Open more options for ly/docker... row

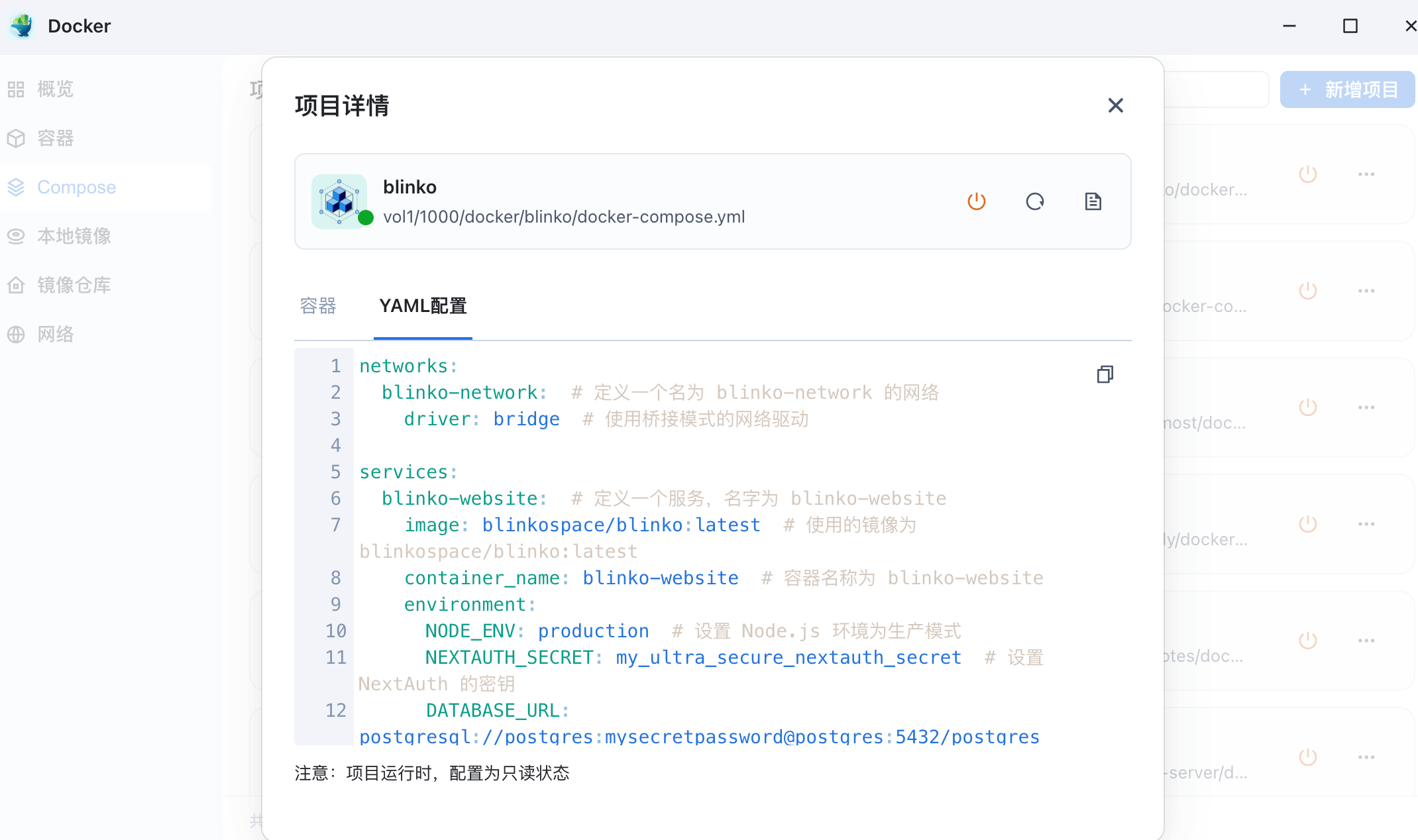tap(1366, 524)
